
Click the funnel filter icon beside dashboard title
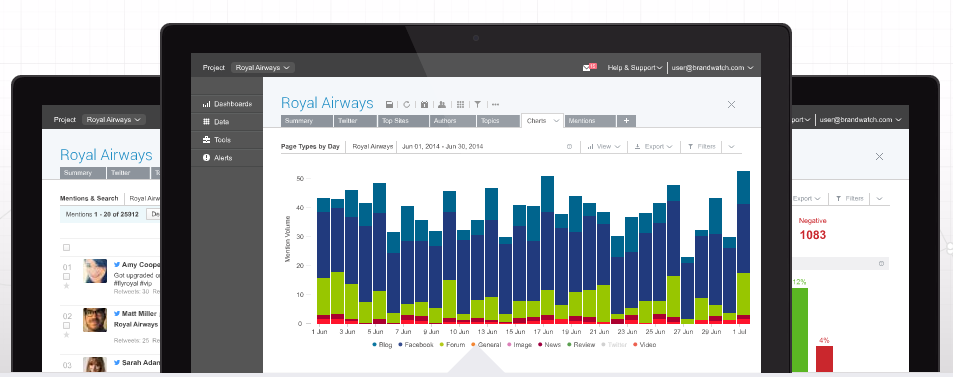click(478, 105)
